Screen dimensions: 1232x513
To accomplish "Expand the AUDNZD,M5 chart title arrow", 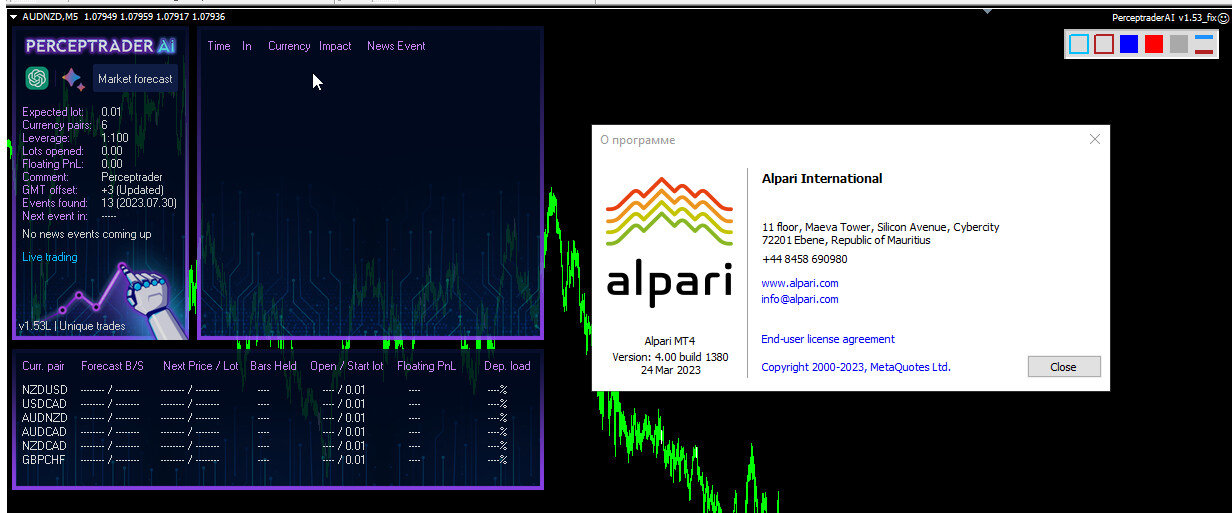I will point(14,17).
